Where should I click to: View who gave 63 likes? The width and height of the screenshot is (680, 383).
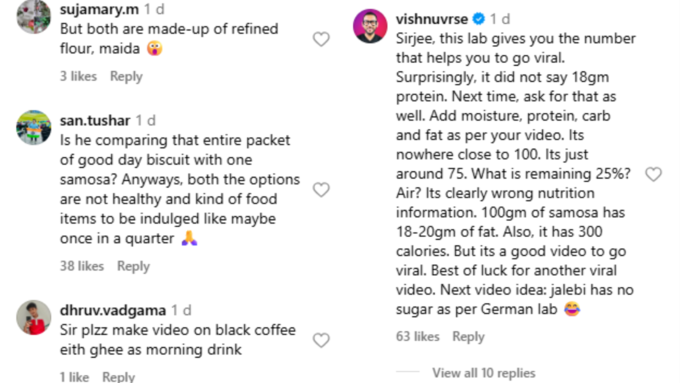418,337
